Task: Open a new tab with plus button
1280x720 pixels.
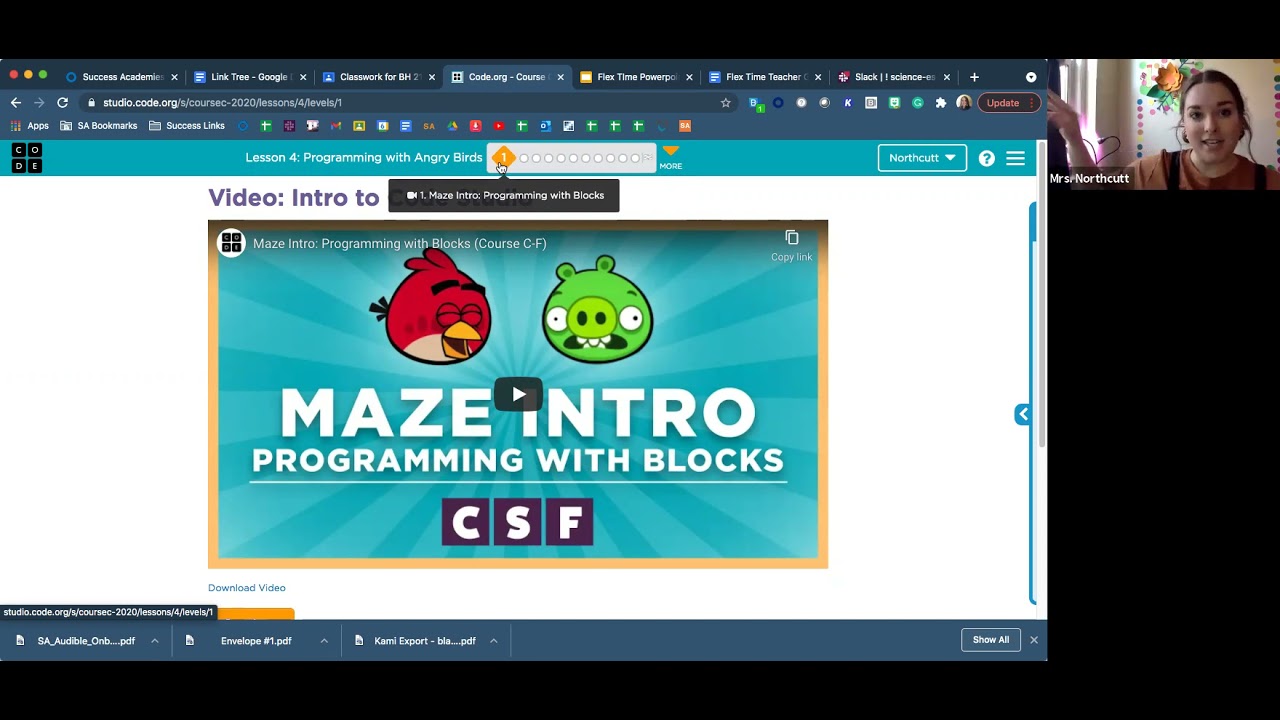Action: [x=974, y=77]
